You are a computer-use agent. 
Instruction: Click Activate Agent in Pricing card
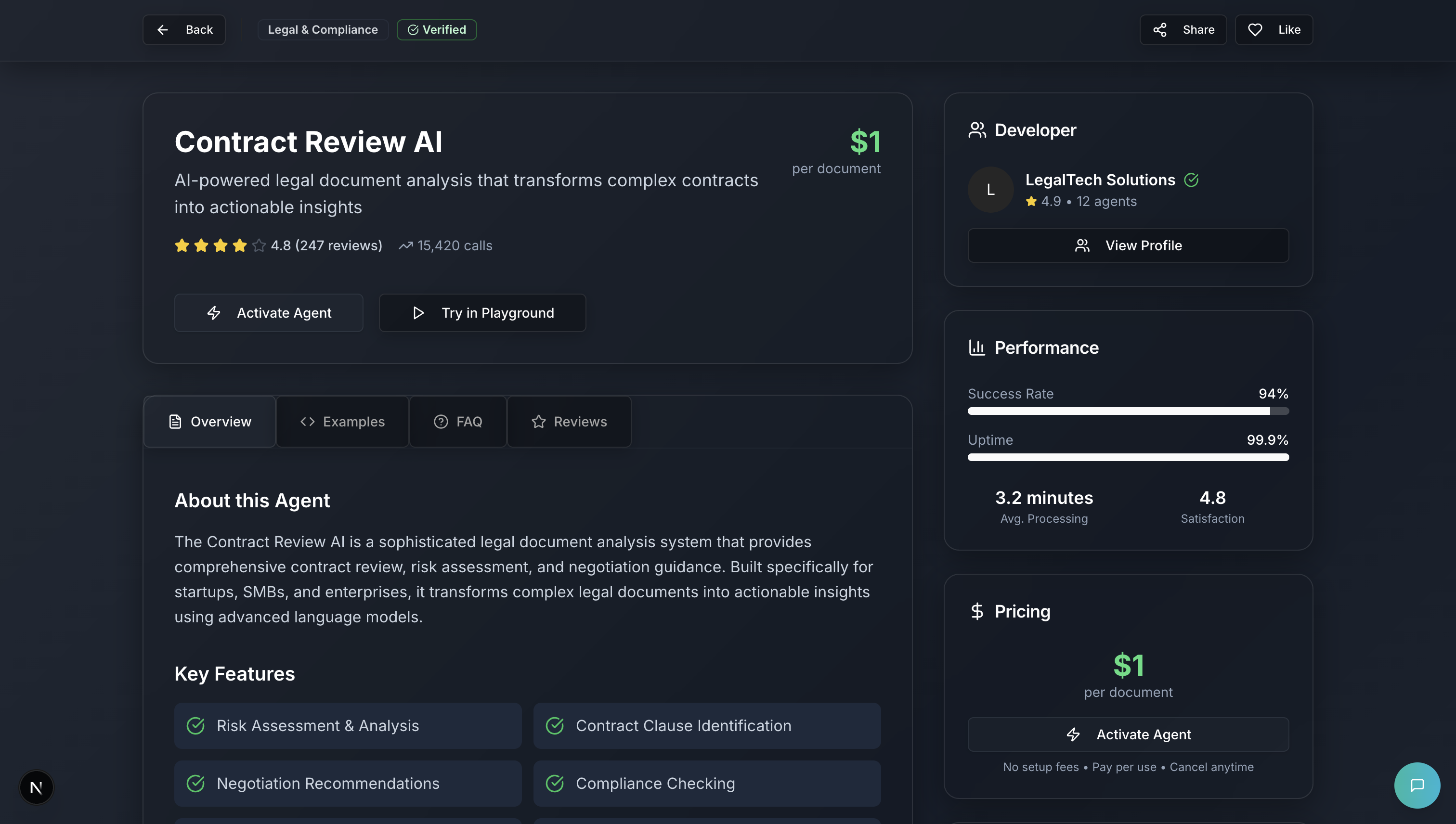1128,734
